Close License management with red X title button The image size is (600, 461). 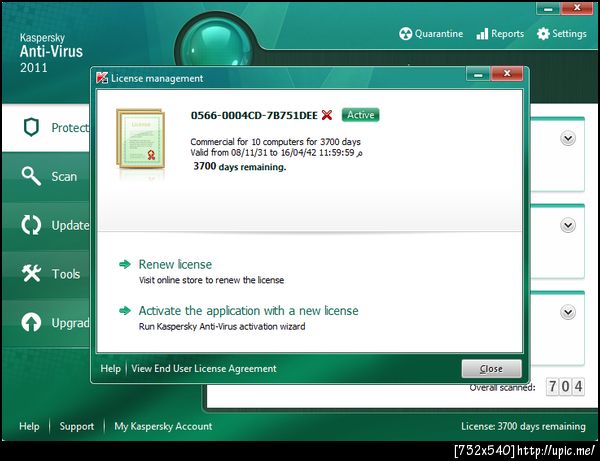point(507,73)
